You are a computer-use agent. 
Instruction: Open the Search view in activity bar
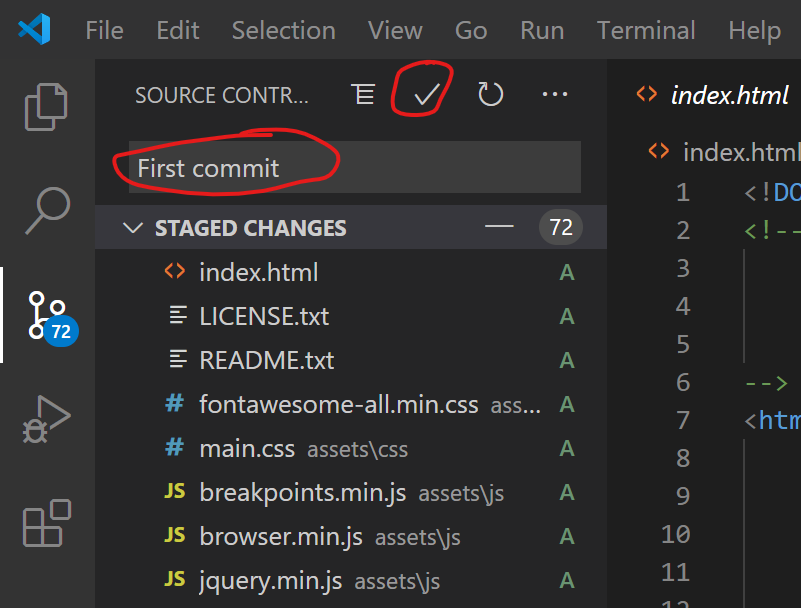coord(46,208)
